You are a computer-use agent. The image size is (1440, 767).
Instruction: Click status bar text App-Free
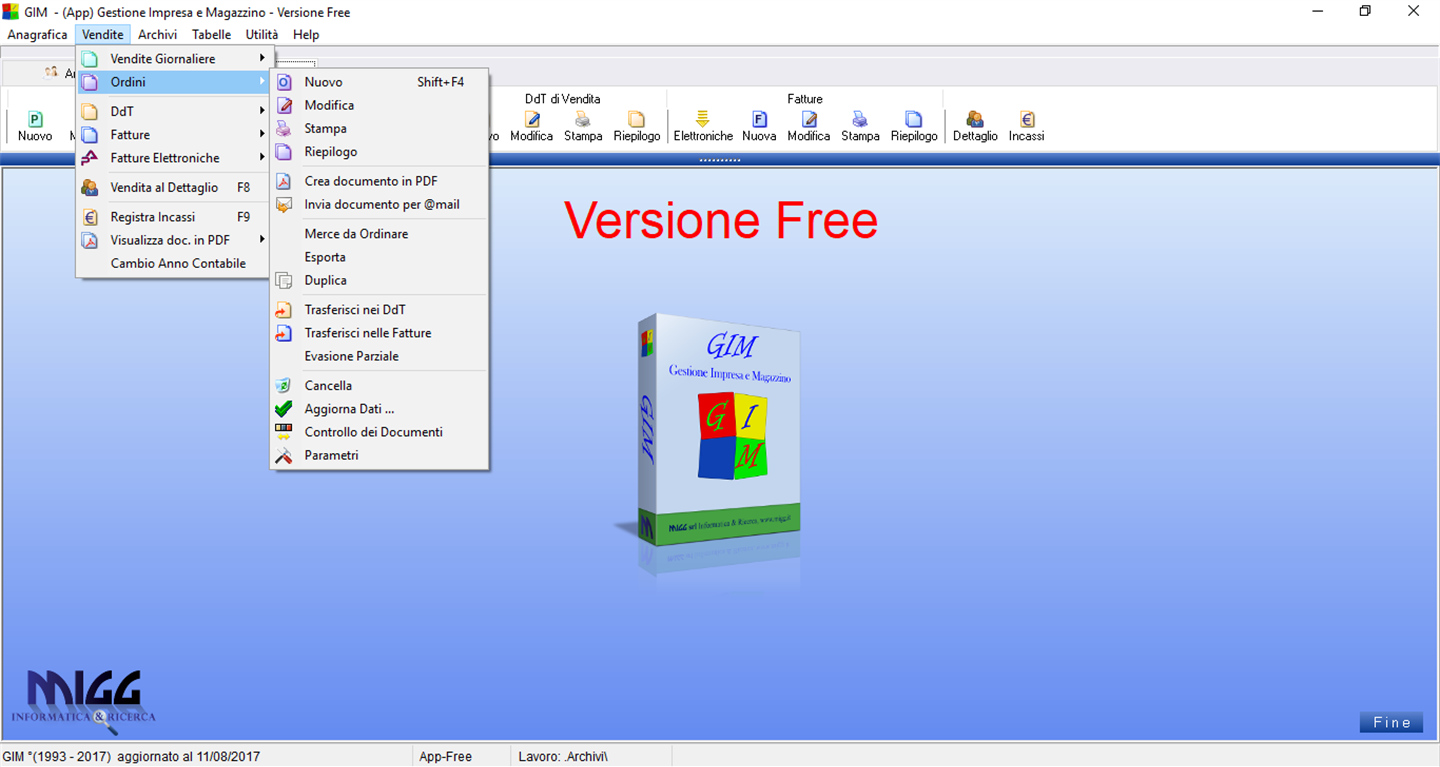coord(445,756)
